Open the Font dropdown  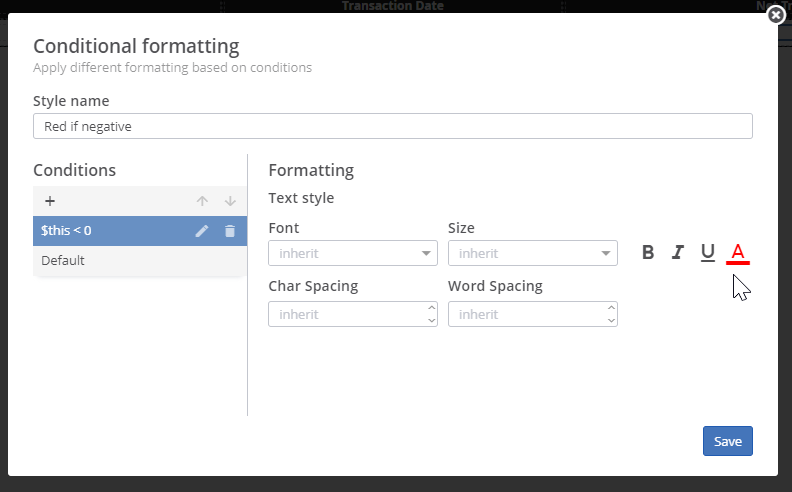click(x=353, y=254)
